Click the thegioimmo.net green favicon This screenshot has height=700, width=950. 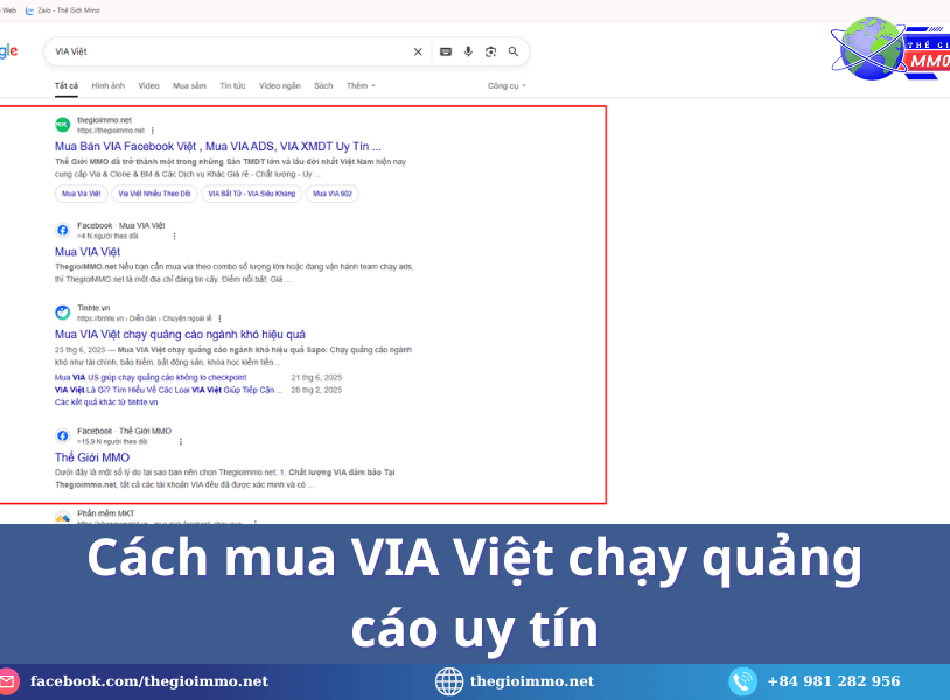(62, 125)
